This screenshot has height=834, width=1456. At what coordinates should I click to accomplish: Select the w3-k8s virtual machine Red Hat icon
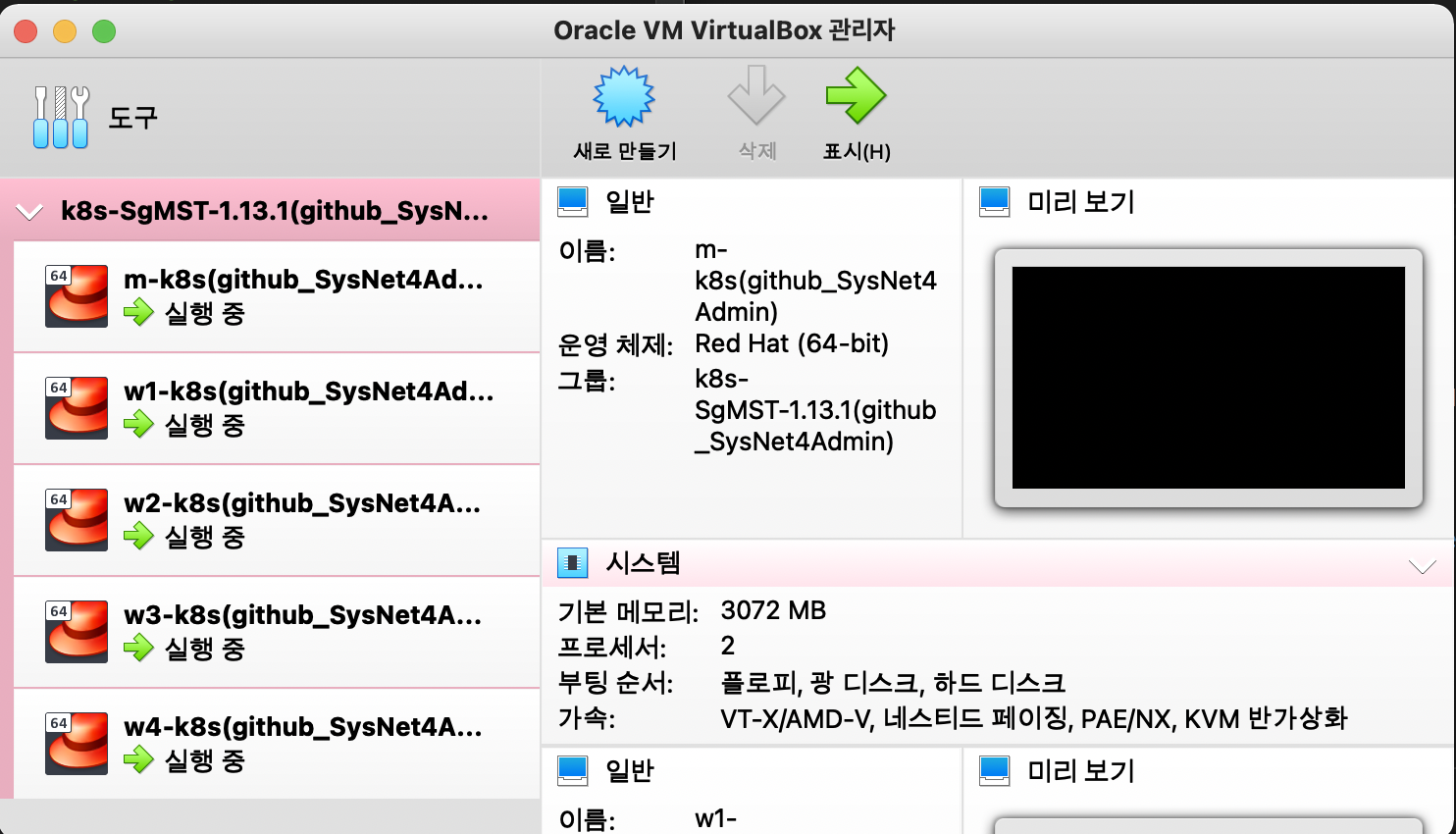[x=77, y=631]
